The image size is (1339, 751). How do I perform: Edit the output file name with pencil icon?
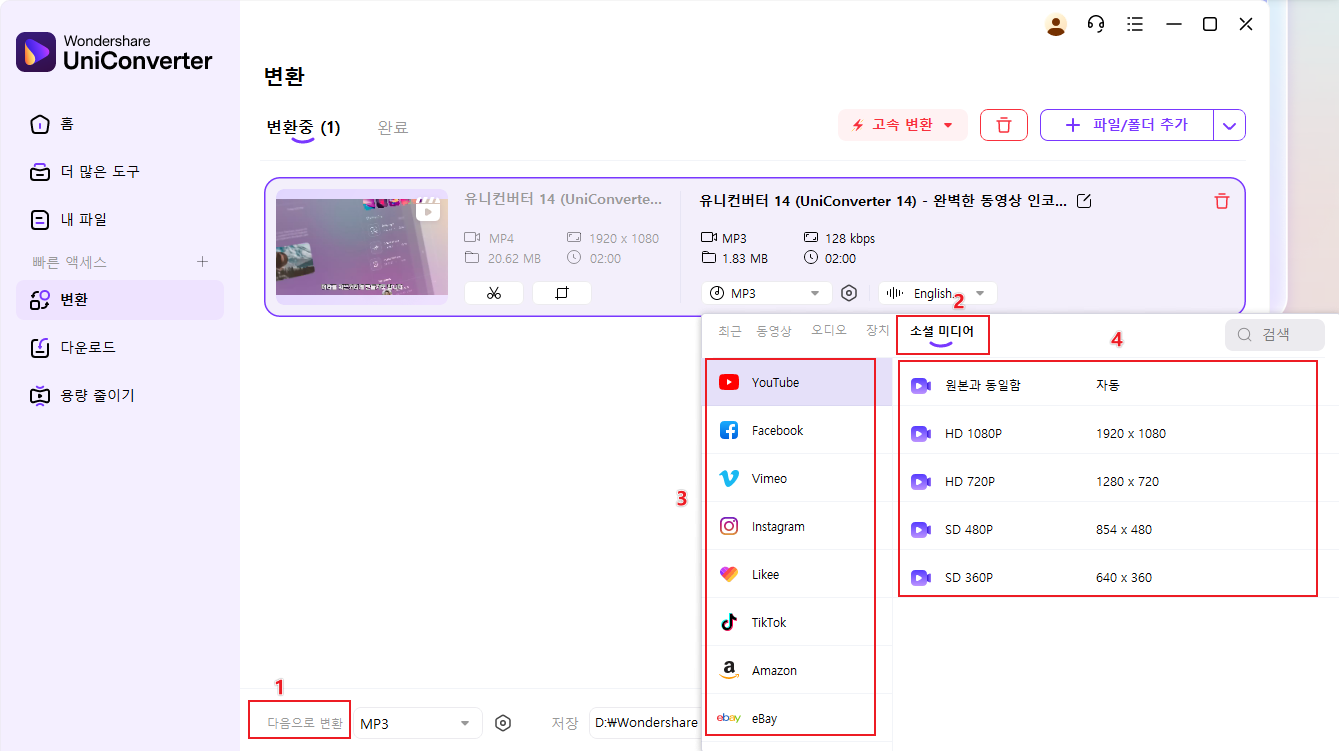coord(1084,201)
